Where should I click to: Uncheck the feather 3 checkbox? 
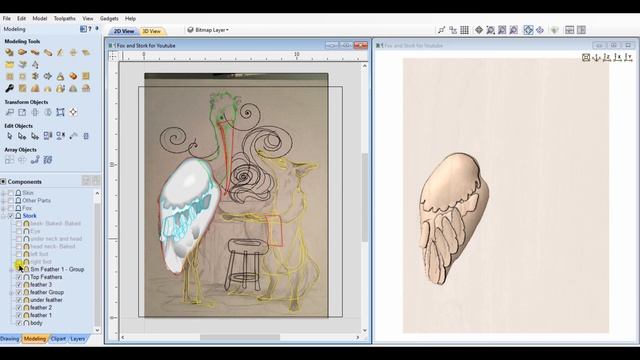tap(19, 284)
